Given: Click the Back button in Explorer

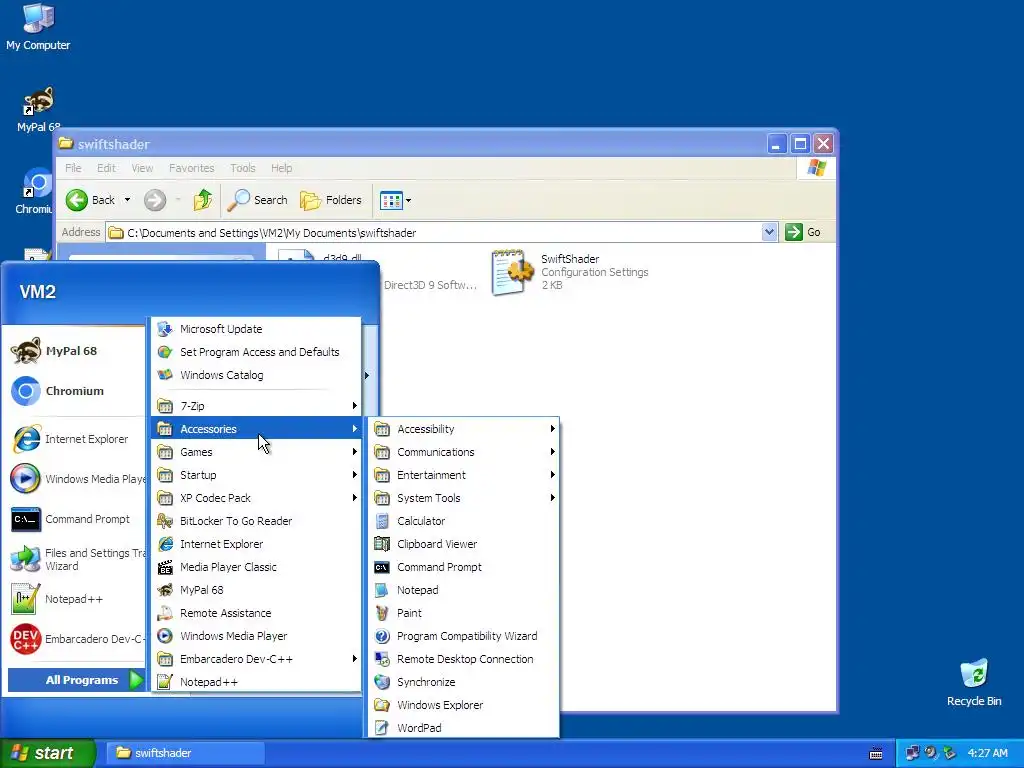Looking at the screenshot, I should (x=91, y=200).
